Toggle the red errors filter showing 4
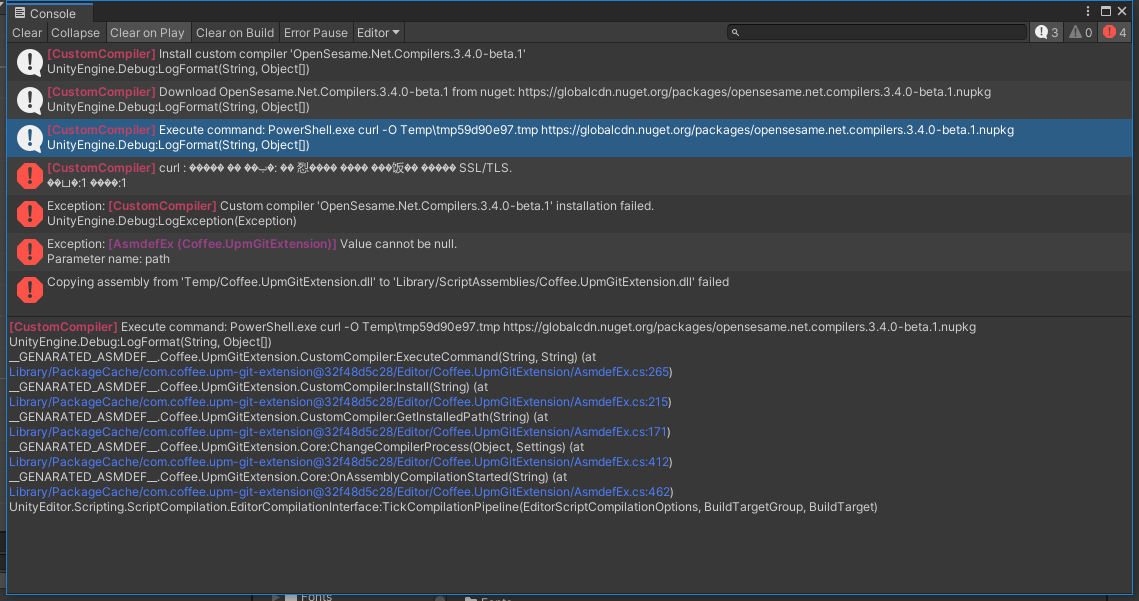The height and width of the screenshot is (601, 1139). point(1113,31)
